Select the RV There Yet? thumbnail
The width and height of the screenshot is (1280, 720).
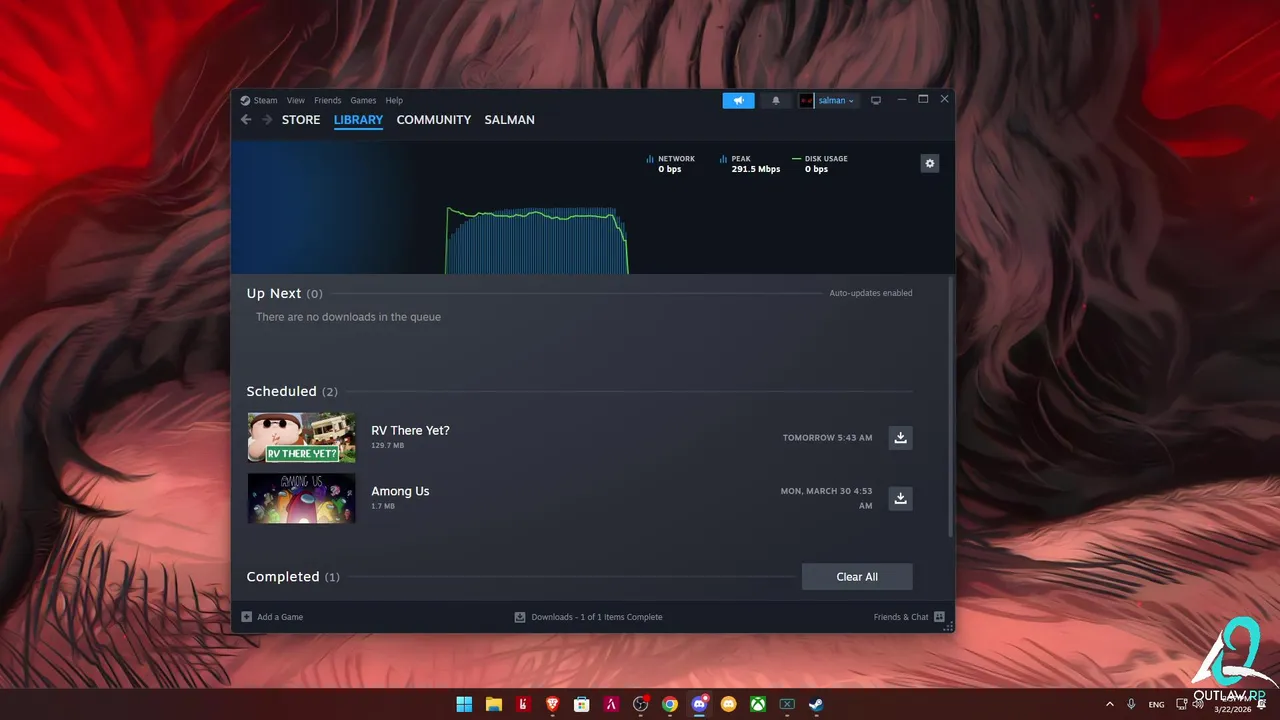(301, 437)
